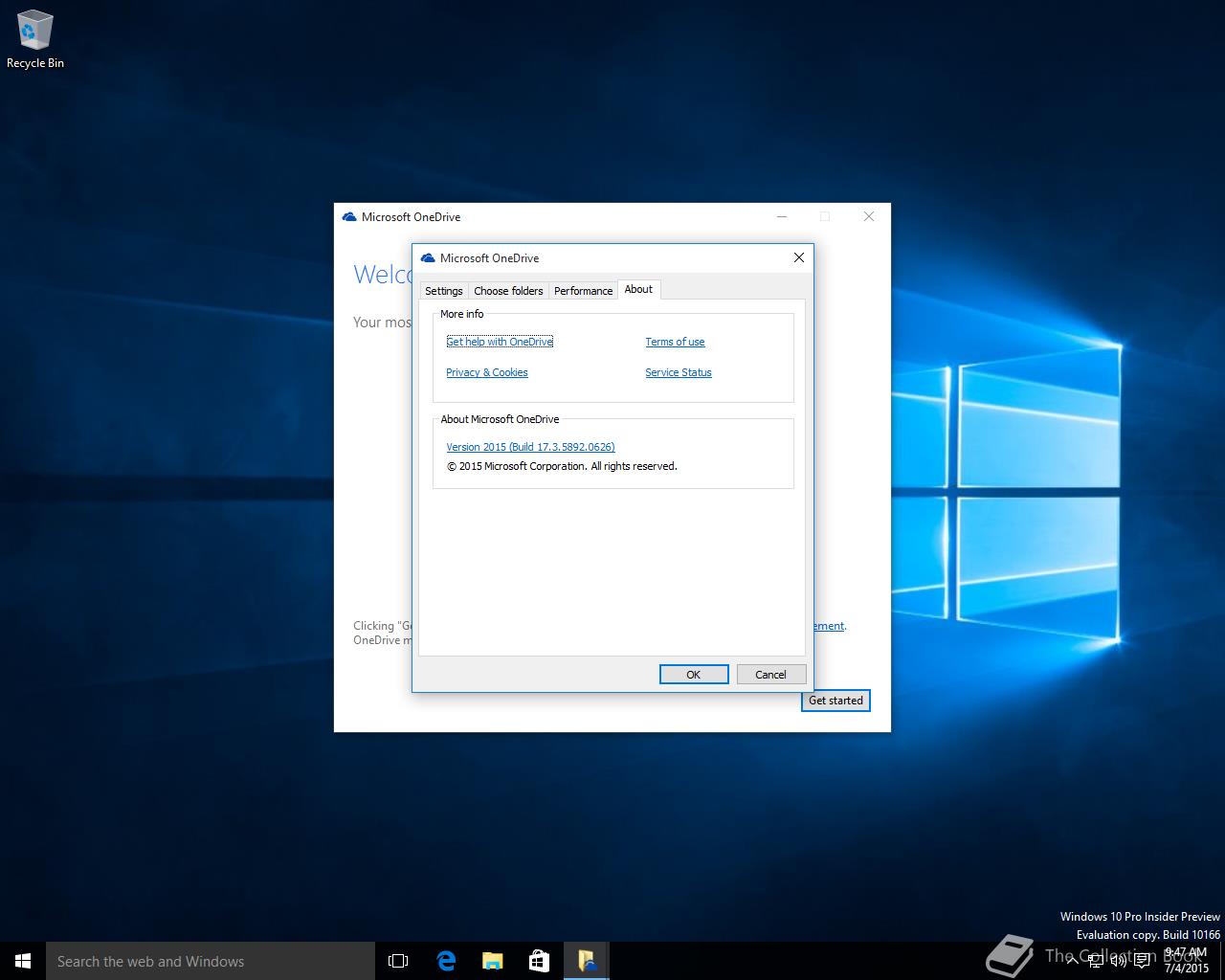
Task: Select the About tab
Action: point(638,289)
